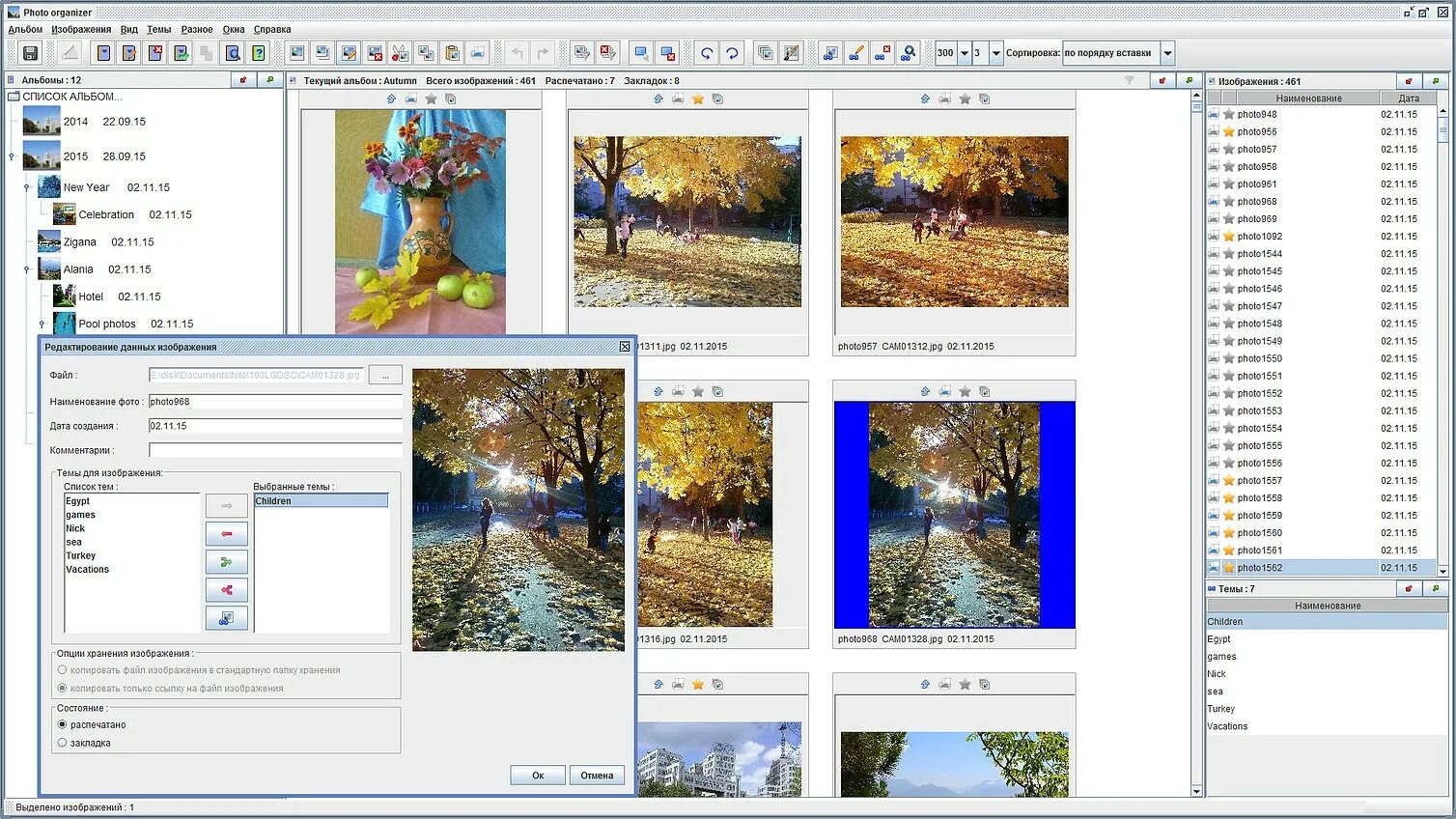Toggle the bookmark star above photo968 thumbnail

965,391
